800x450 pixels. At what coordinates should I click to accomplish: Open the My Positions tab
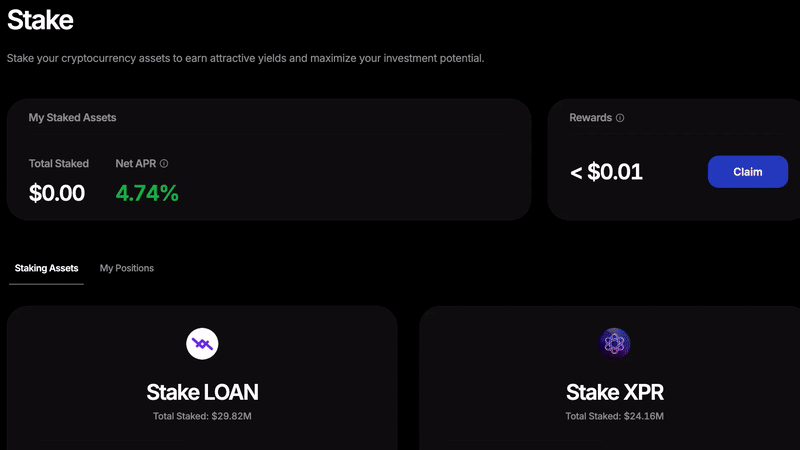pyautogui.click(x=127, y=268)
